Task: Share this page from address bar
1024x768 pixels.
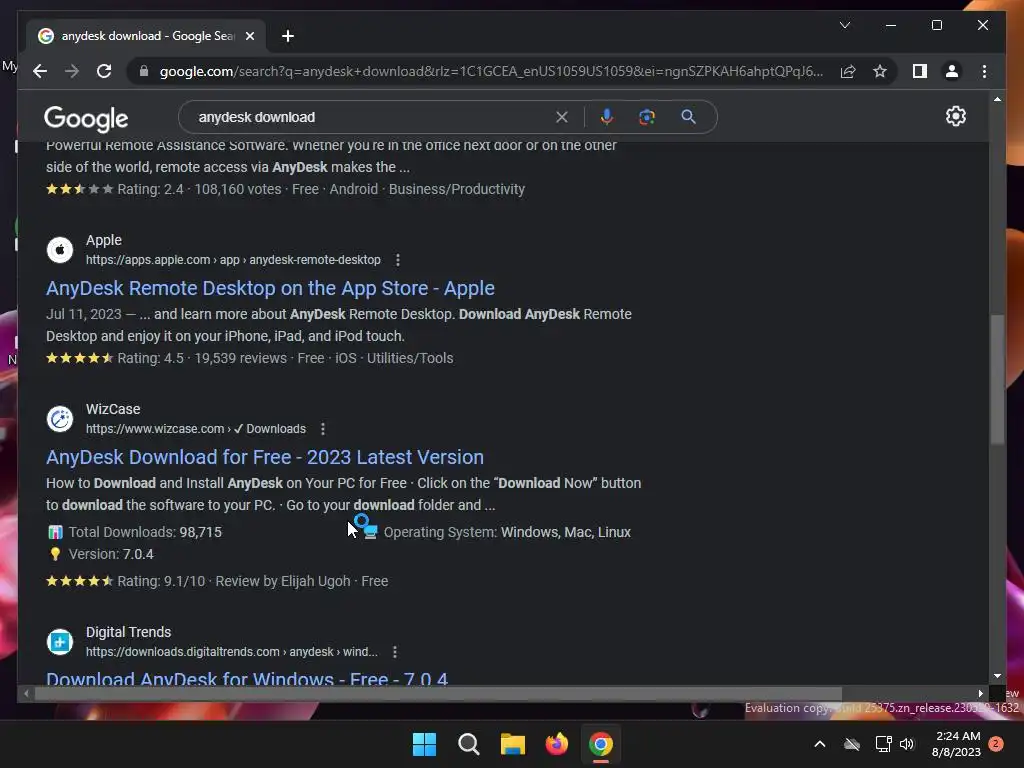Action: click(x=848, y=71)
